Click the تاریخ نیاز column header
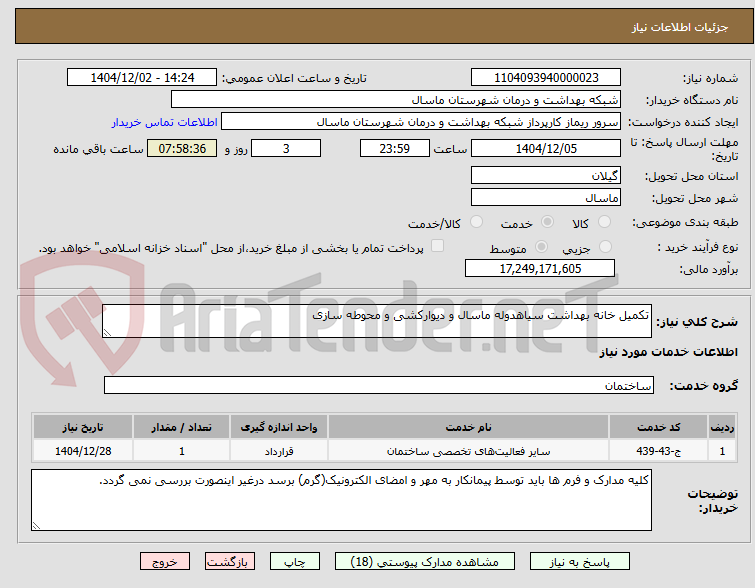Screen dimensions: 755x588 point(83,427)
